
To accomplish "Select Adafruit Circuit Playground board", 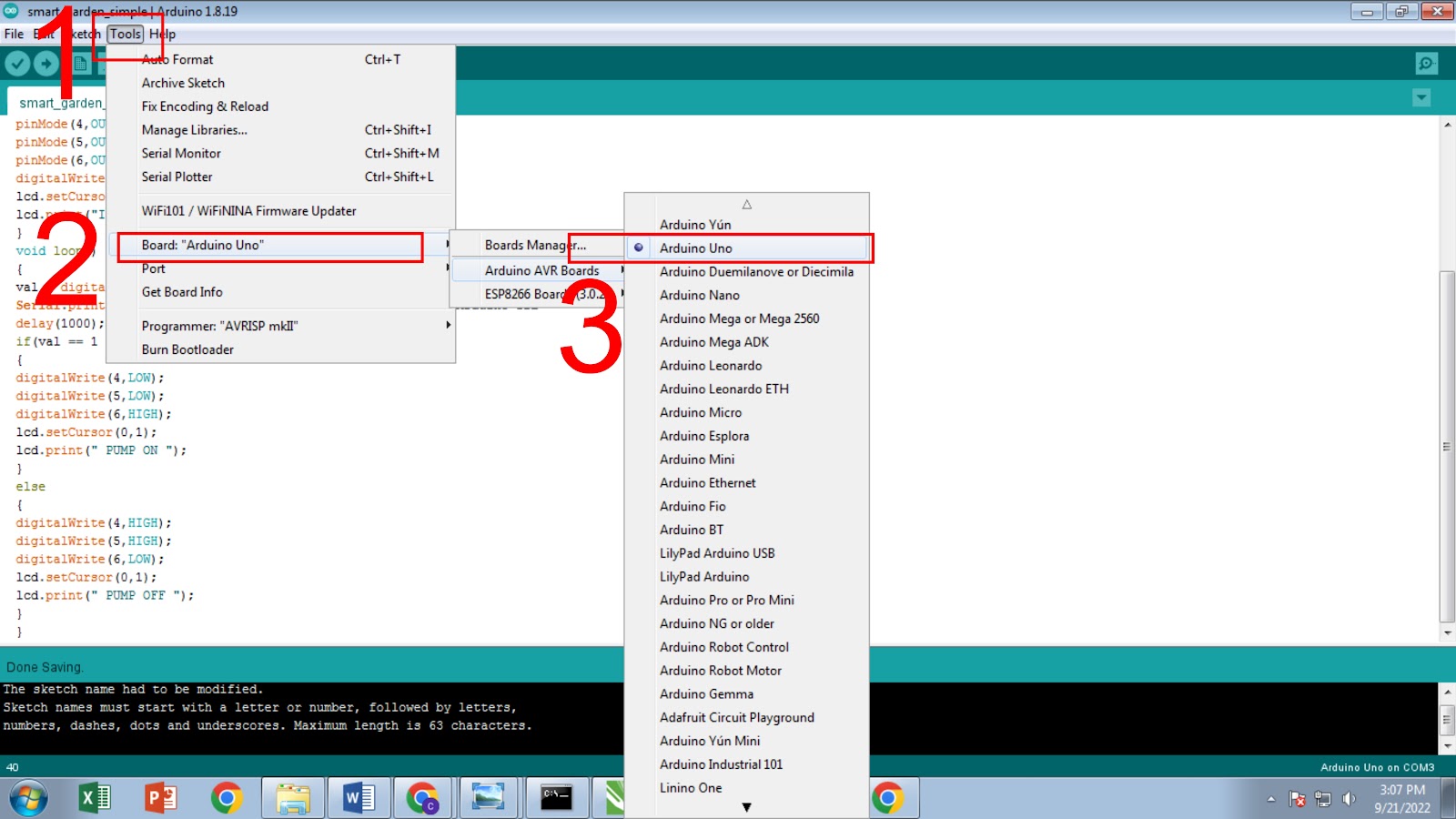I will pyautogui.click(x=747, y=717).
